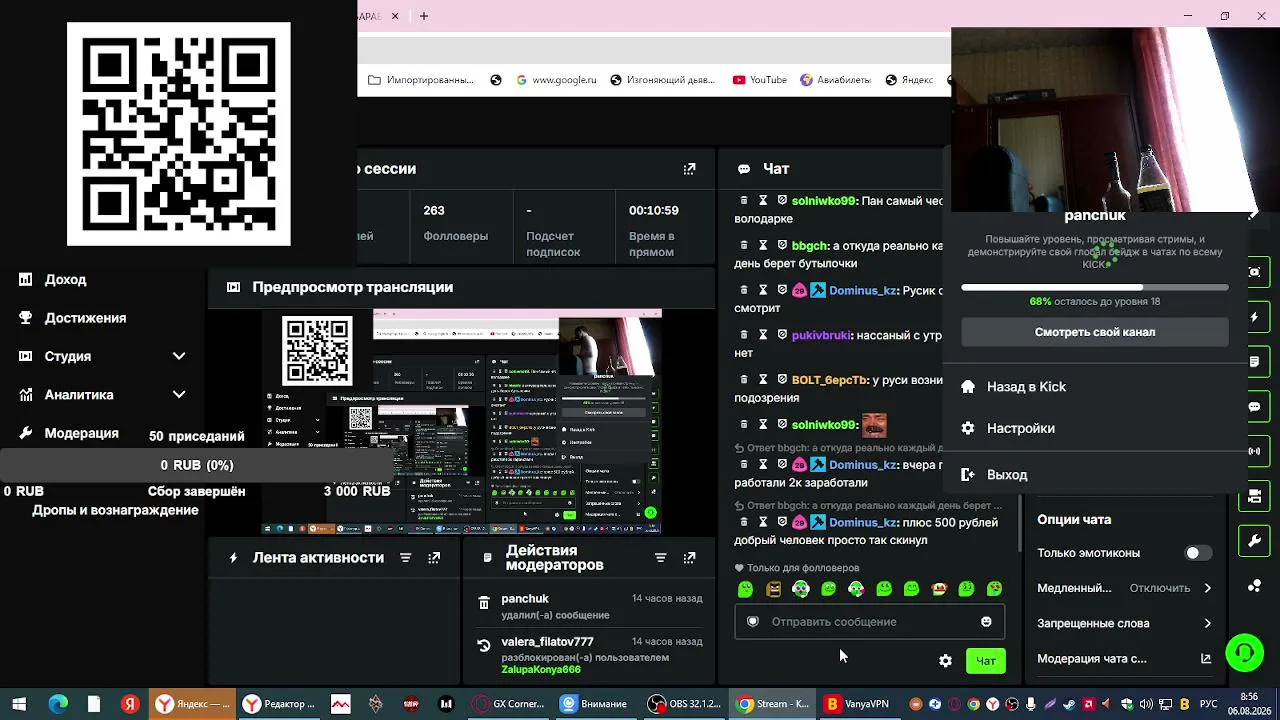Screen dimensions: 1280x720
Task: Open Достижения in the sidebar
Action: (x=85, y=318)
